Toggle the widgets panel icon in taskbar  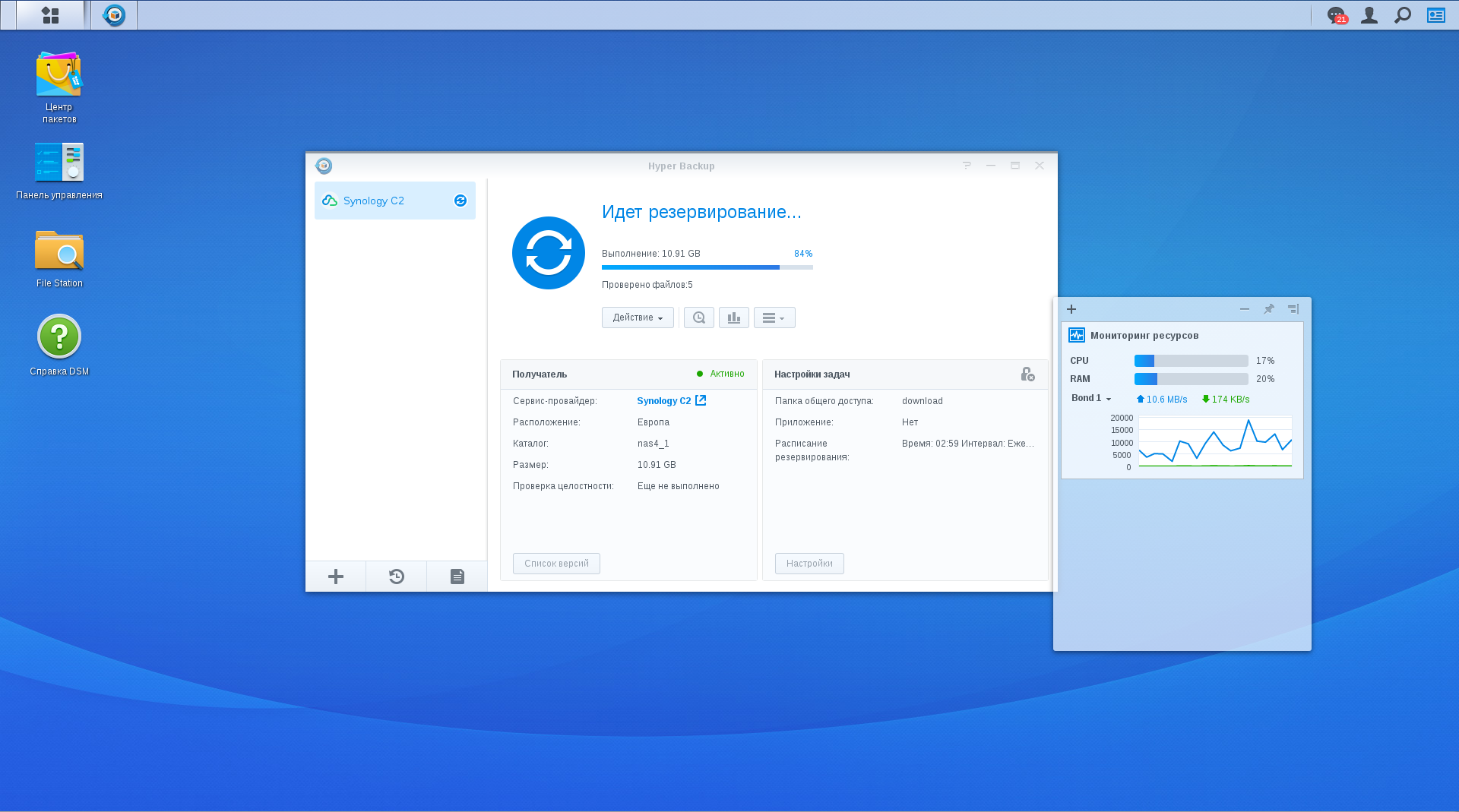(1436, 15)
